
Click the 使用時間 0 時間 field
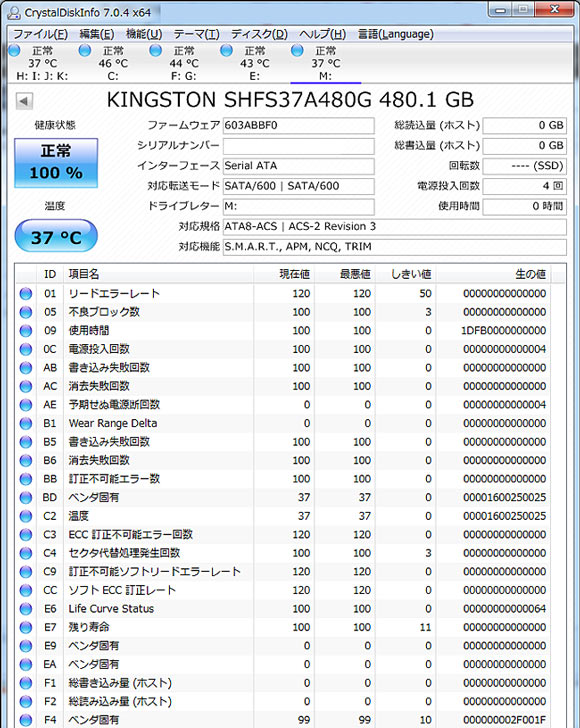pyautogui.click(x=524, y=206)
